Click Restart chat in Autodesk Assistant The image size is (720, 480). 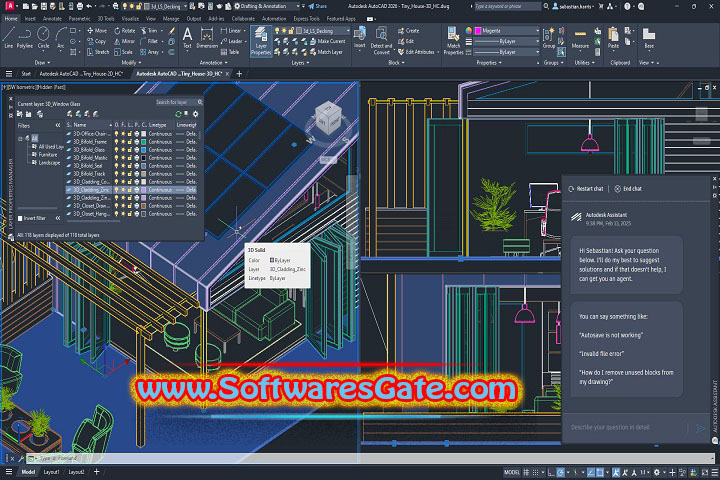pos(586,189)
